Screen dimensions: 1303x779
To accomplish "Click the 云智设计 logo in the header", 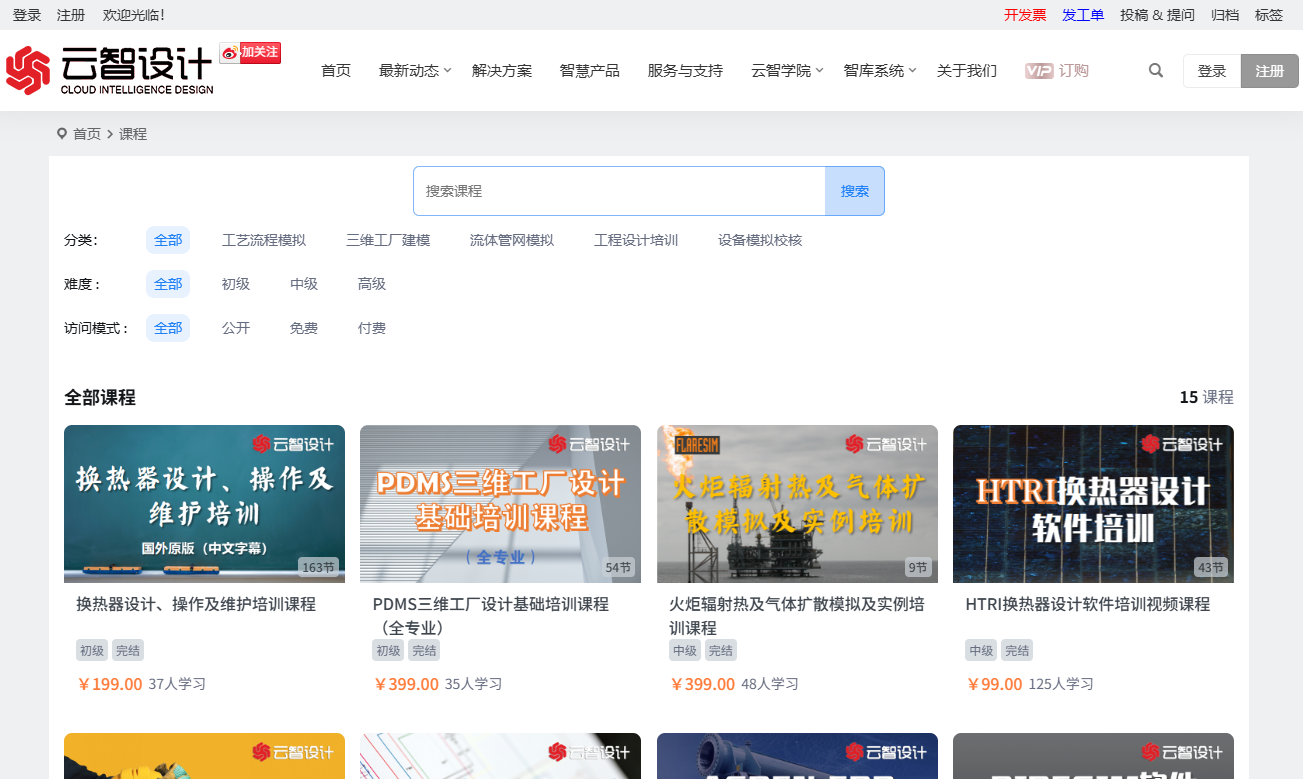I will coord(110,70).
